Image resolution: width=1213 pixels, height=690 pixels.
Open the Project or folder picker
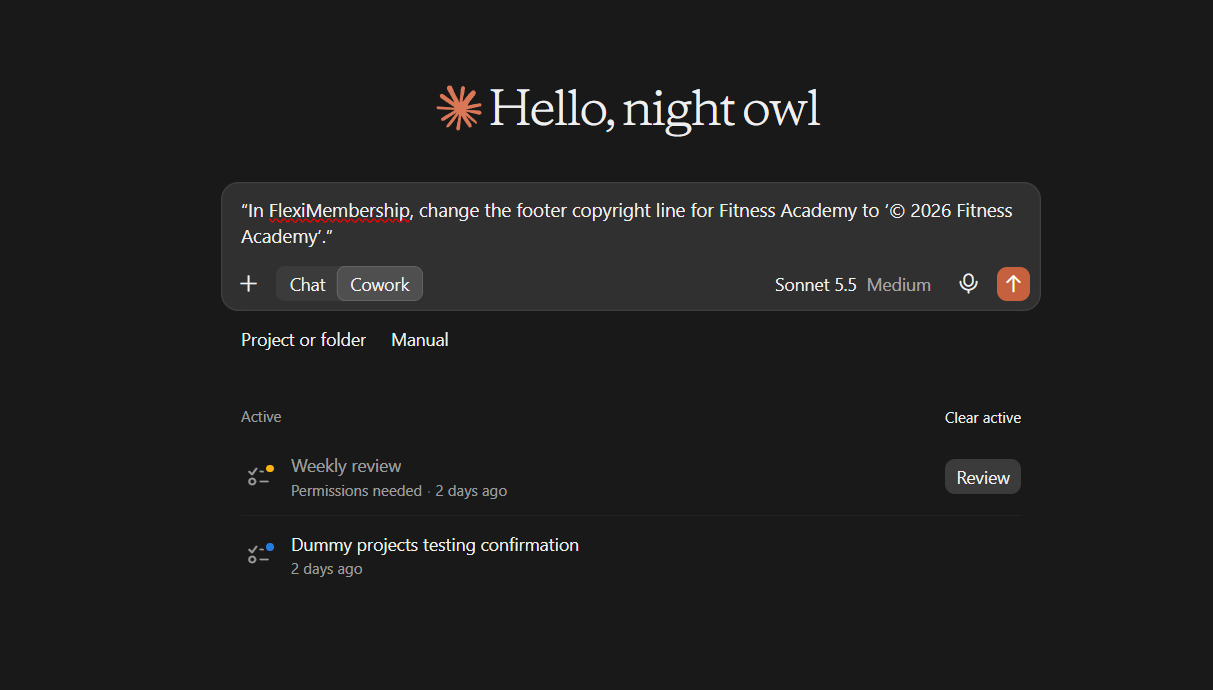[x=303, y=340]
